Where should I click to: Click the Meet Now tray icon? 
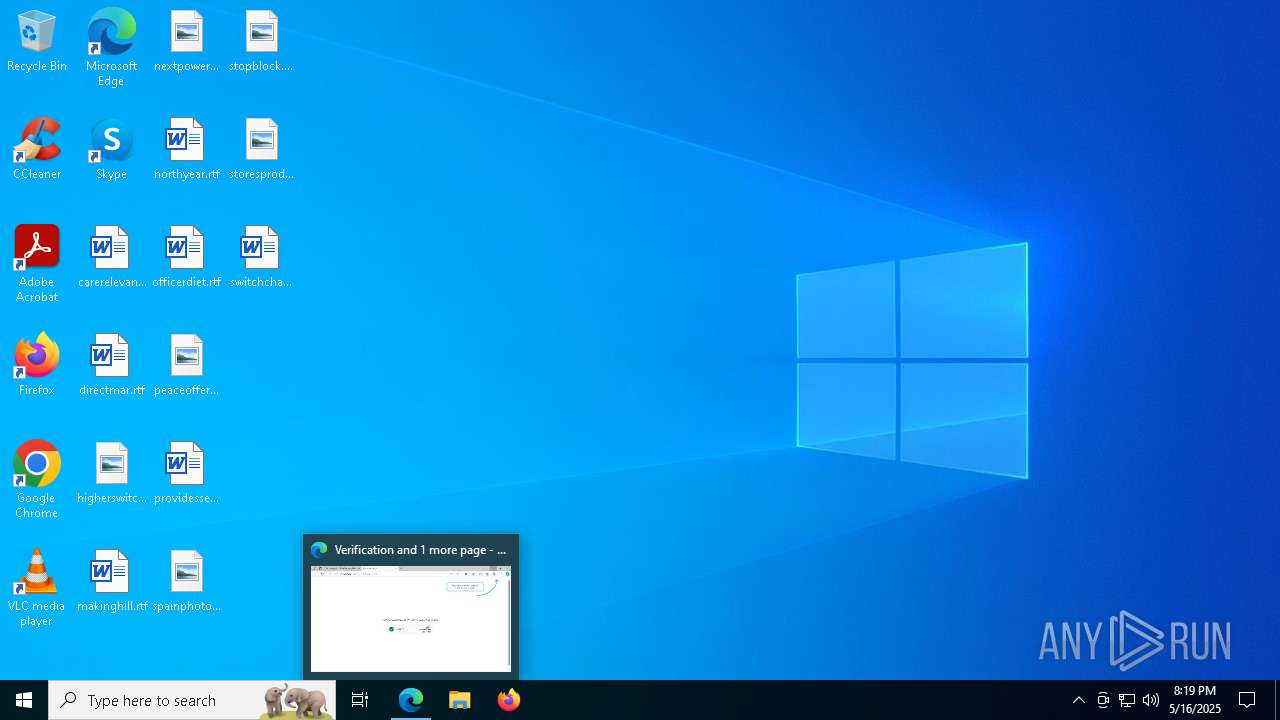point(1103,700)
